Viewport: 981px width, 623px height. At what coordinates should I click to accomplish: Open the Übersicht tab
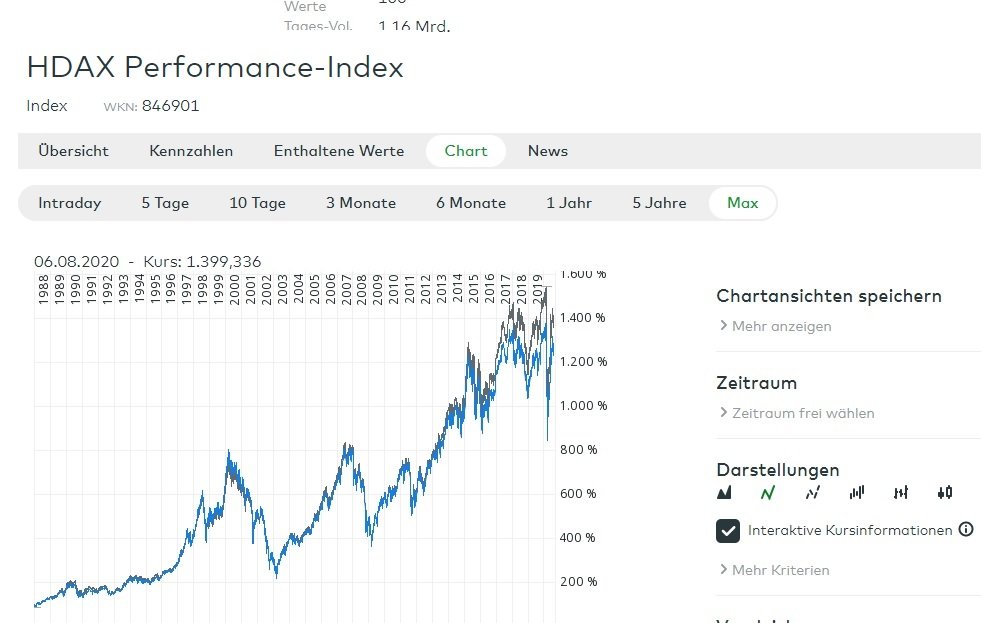73,151
